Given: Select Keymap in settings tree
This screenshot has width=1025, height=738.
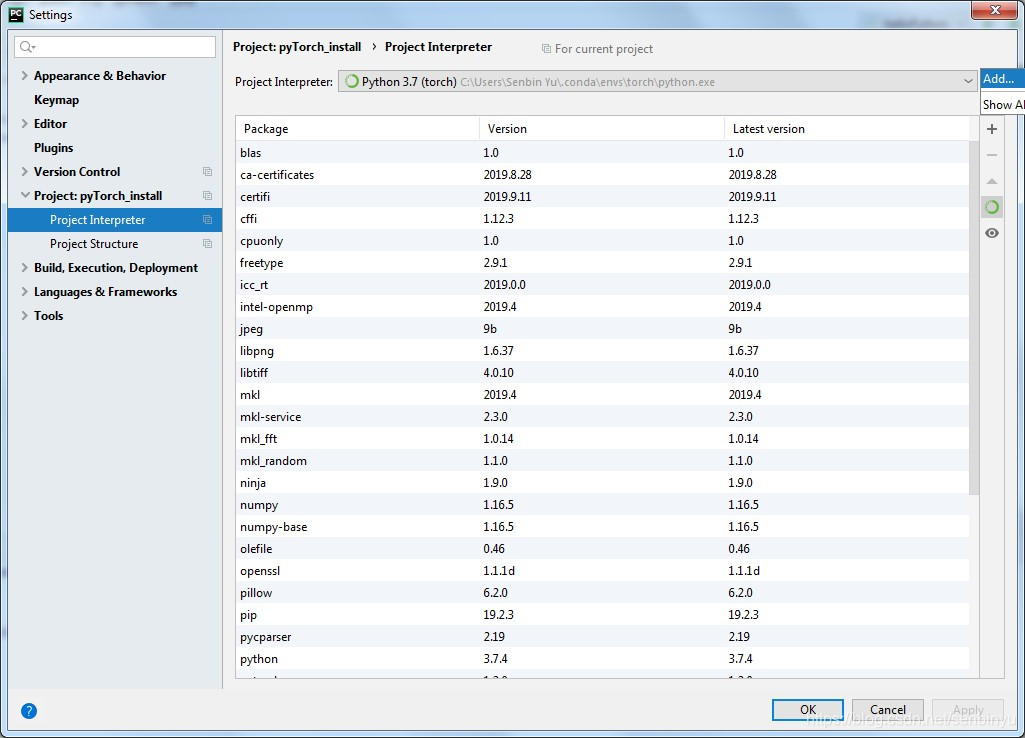Looking at the screenshot, I should (56, 100).
